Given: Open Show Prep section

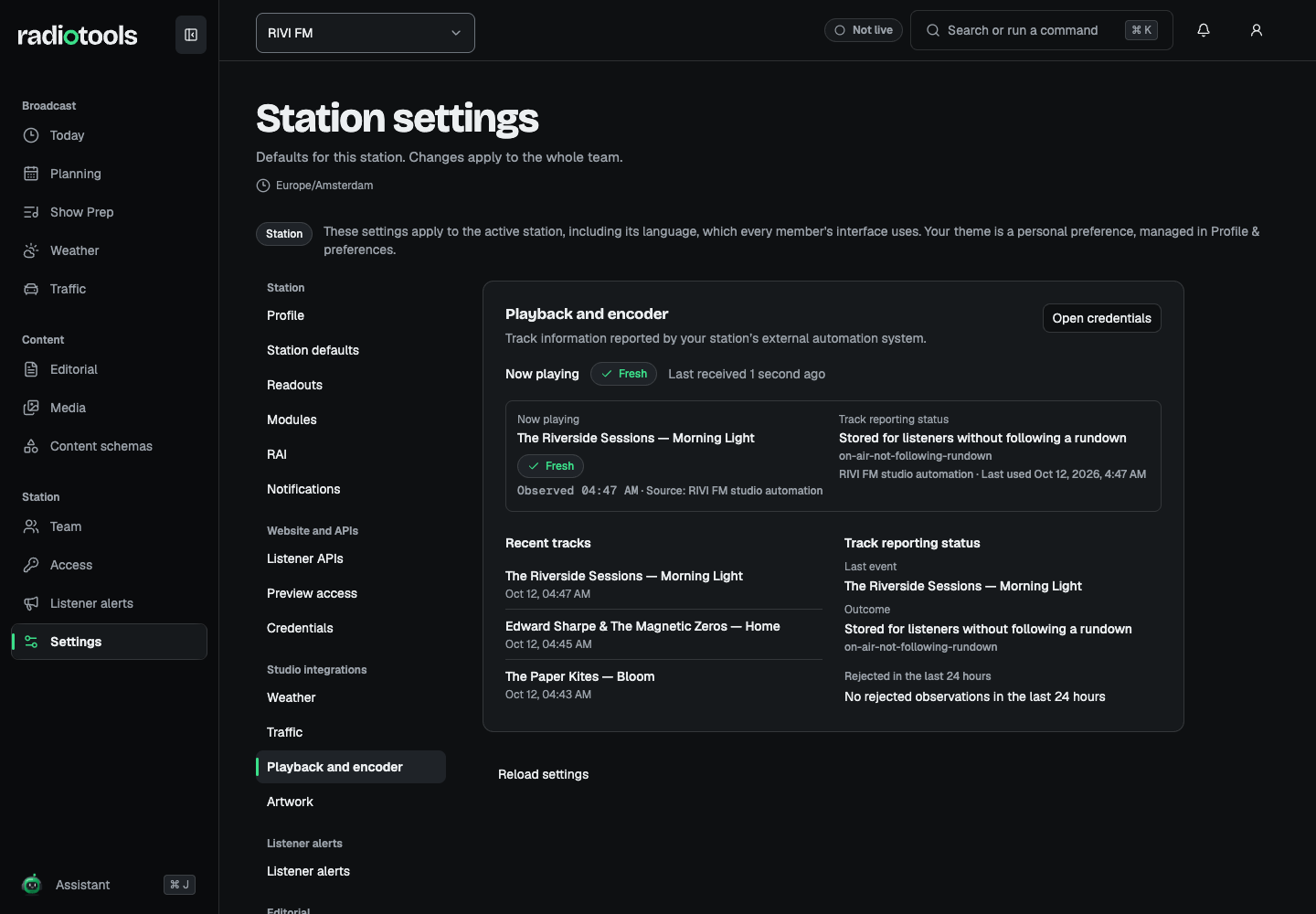Looking at the screenshot, I should [x=110, y=212].
